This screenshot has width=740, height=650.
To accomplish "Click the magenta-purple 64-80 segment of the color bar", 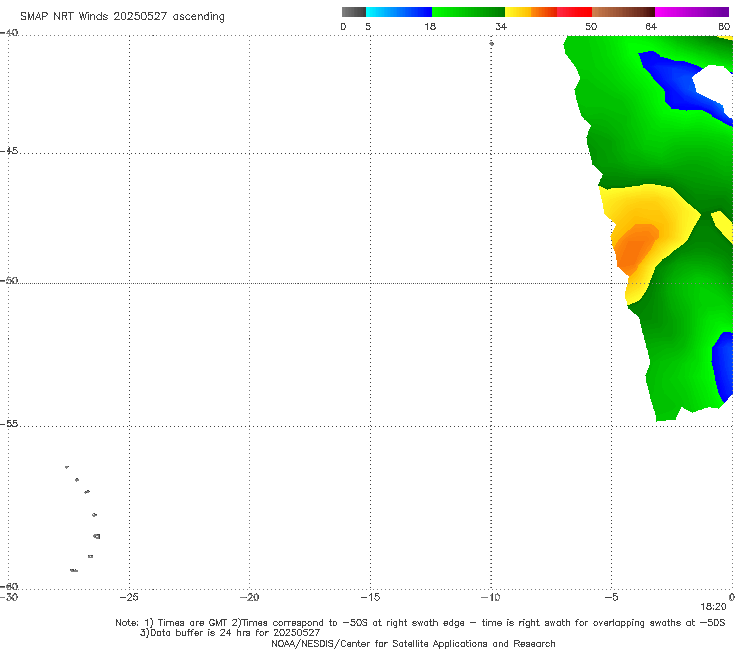I will click(692, 12).
